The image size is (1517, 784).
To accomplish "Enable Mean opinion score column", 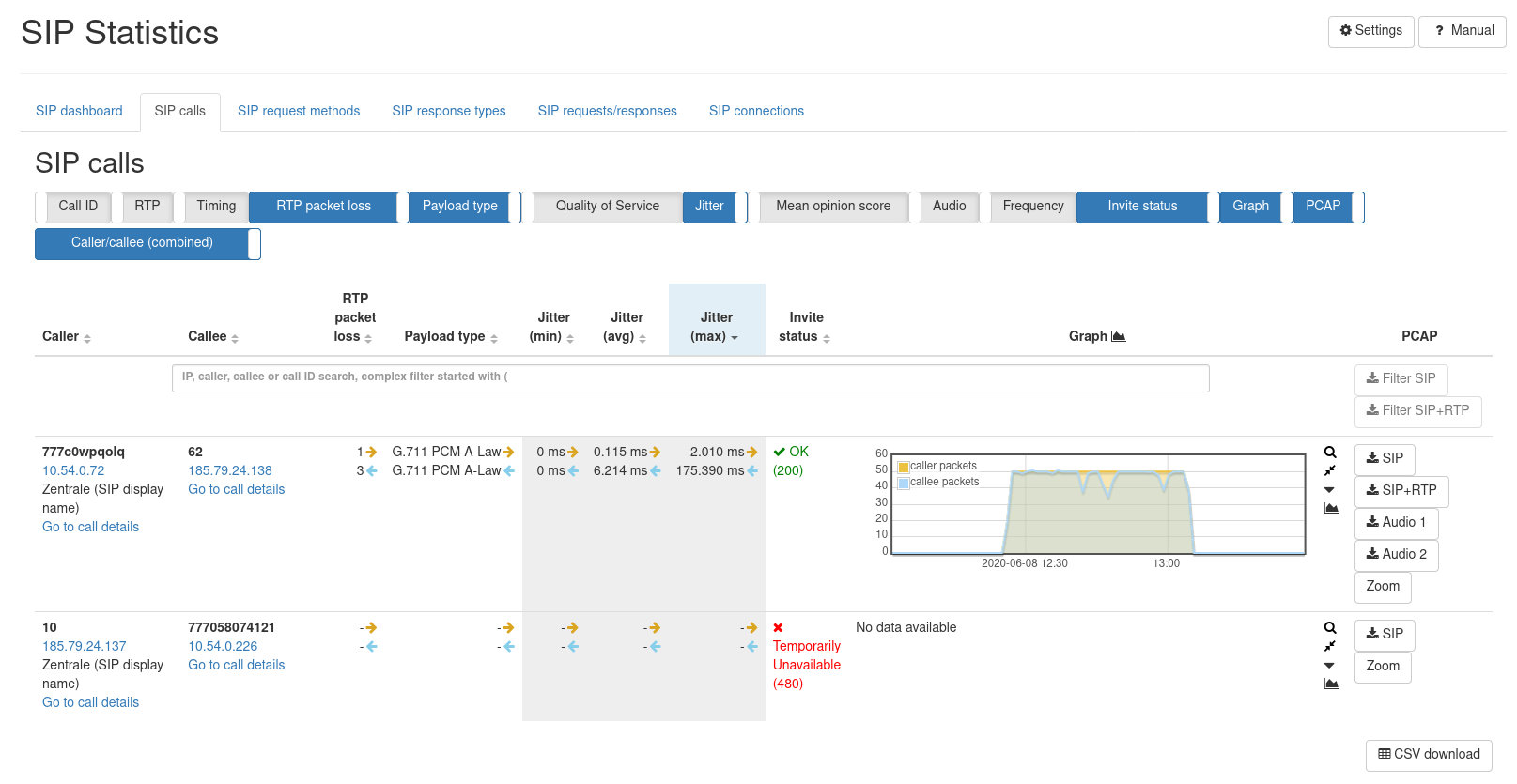I will click(x=828, y=207).
